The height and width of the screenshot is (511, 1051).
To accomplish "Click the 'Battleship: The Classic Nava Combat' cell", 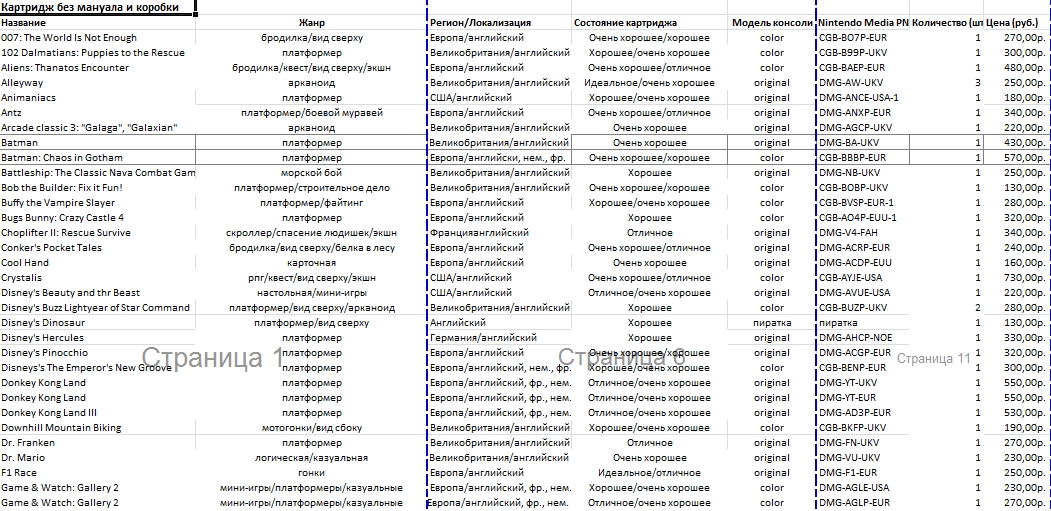I will click(98, 172).
